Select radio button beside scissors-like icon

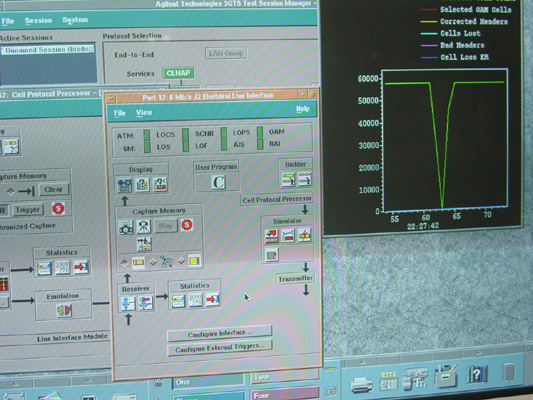coord(153,262)
